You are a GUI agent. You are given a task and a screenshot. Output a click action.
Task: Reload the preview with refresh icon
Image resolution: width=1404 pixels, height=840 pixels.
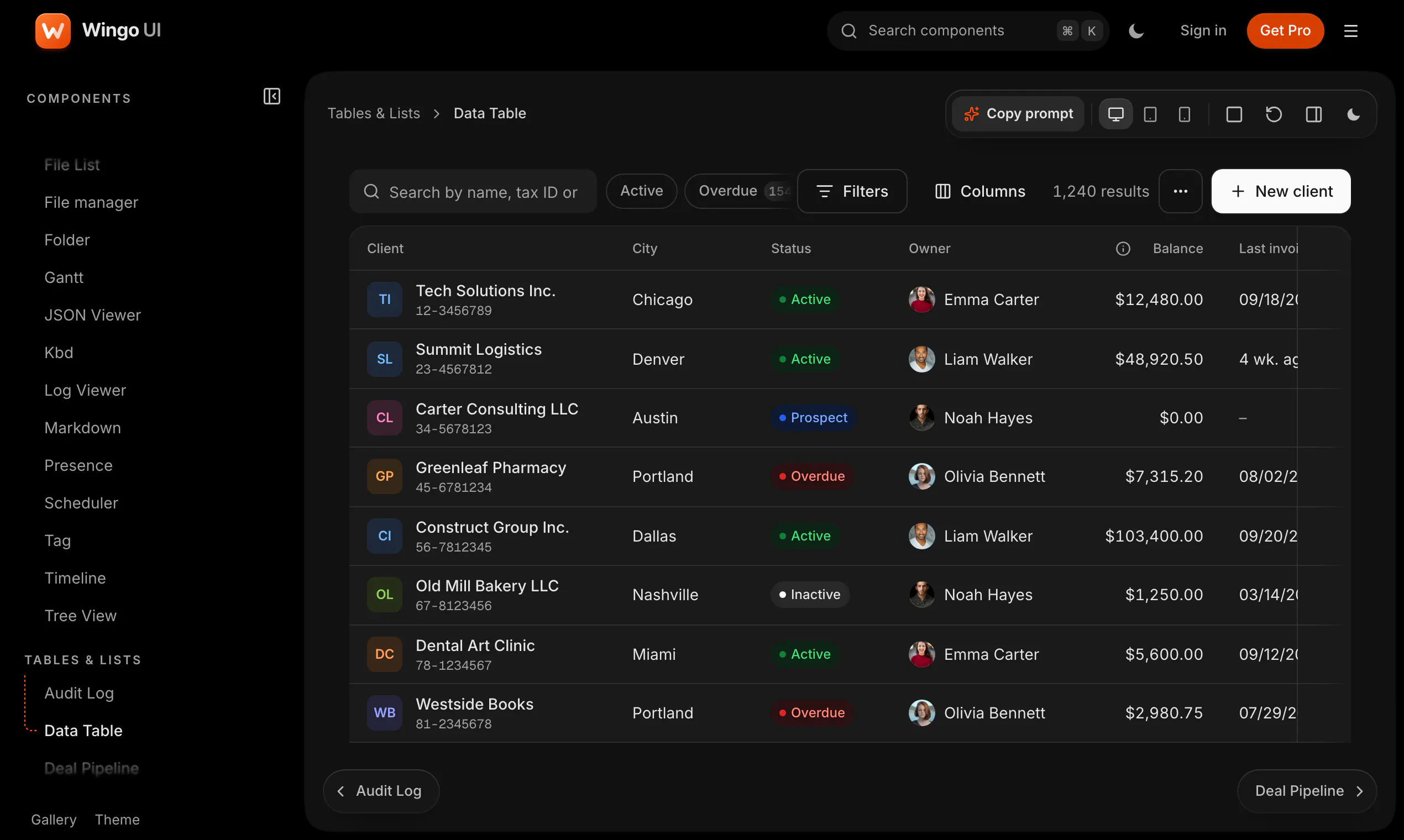pos(1273,114)
